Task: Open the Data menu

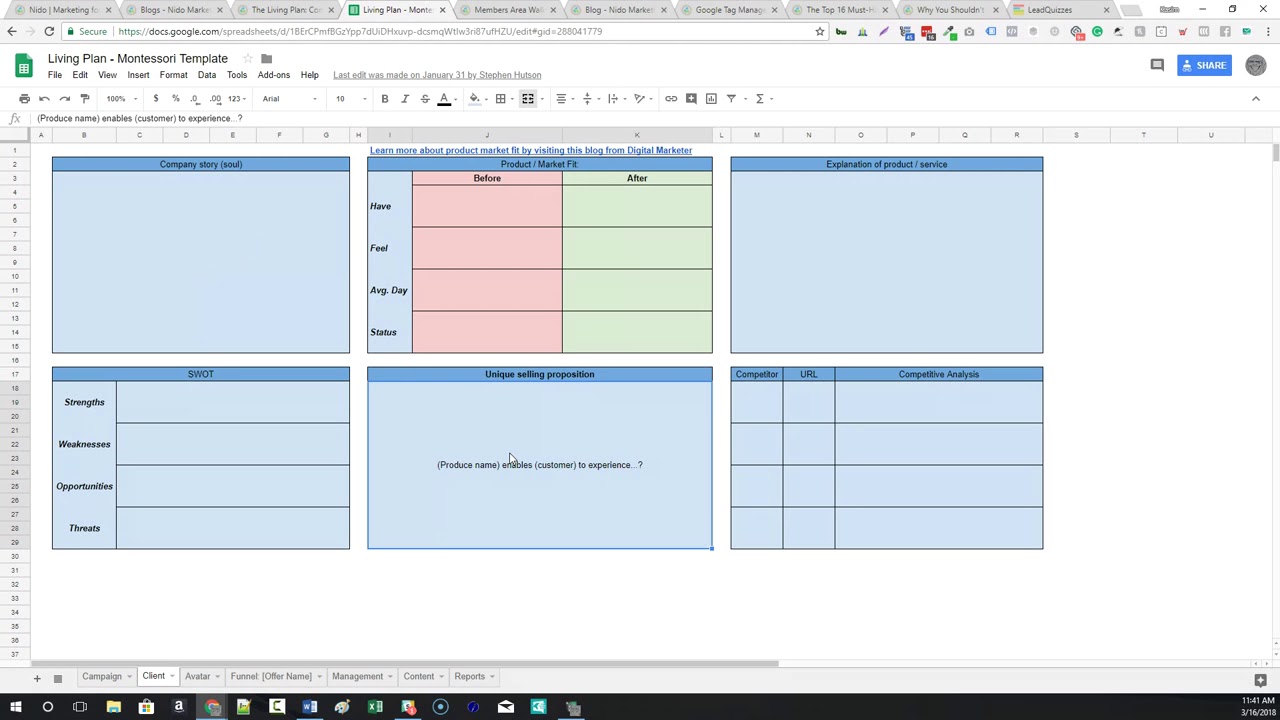Action: pyautogui.click(x=206, y=75)
